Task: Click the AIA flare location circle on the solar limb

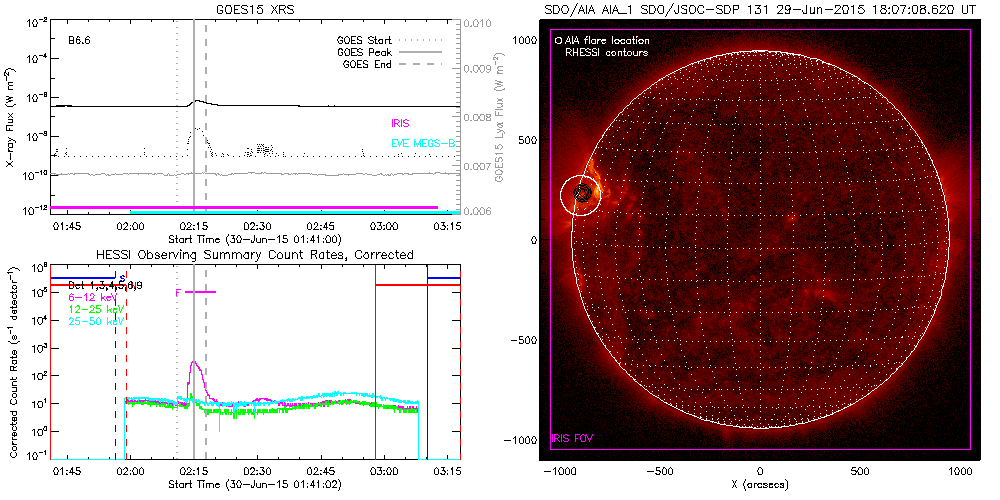Action: [x=578, y=194]
